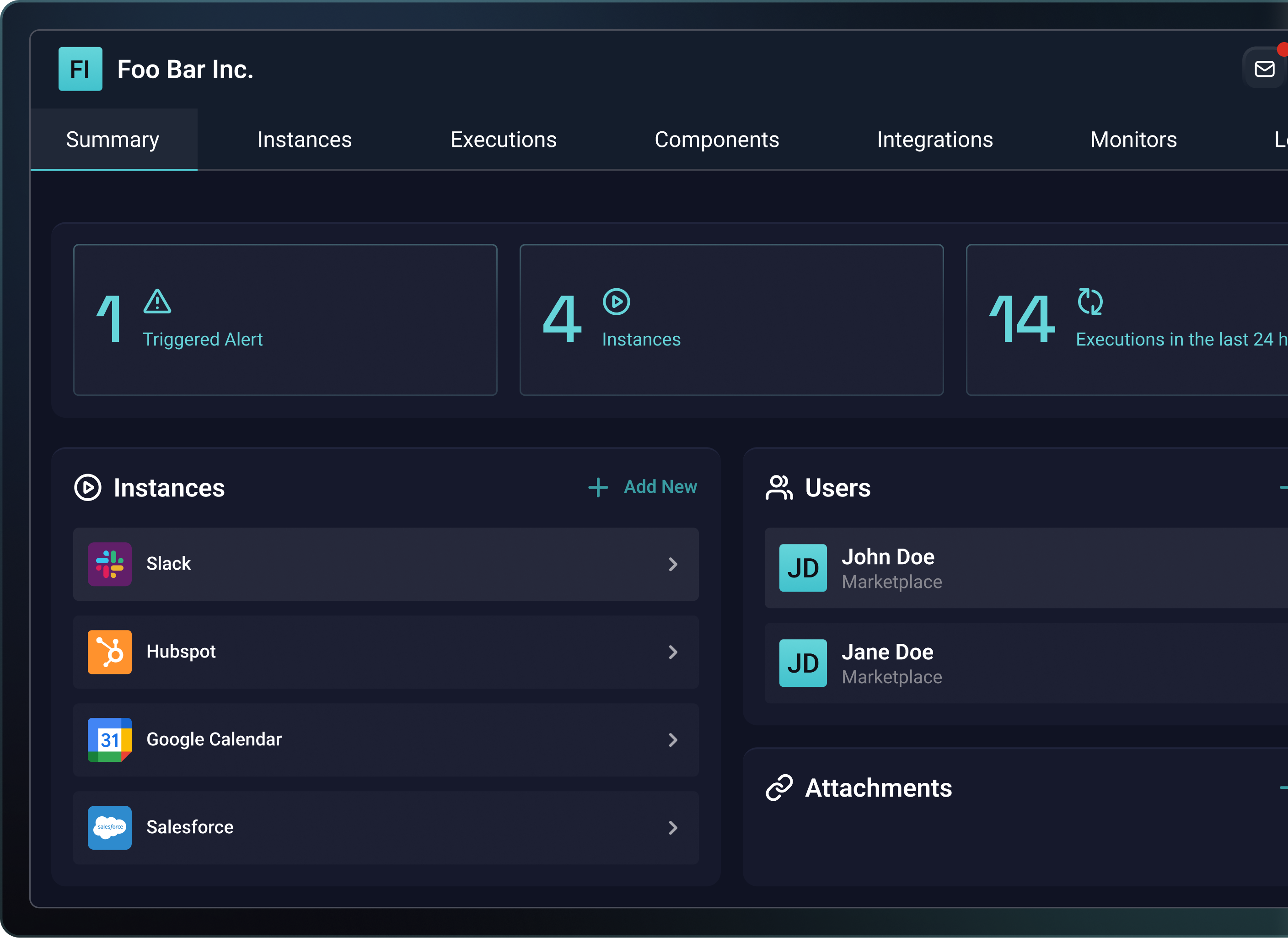Click the Users panel people icon
Image resolution: width=1288 pixels, height=938 pixels.
click(779, 487)
